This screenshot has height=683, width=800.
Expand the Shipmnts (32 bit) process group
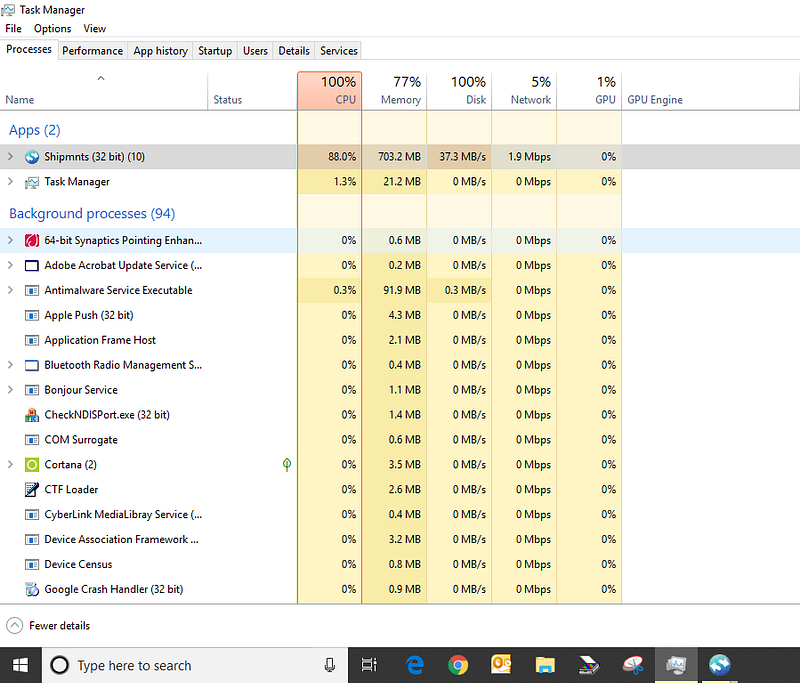[10, 157]
